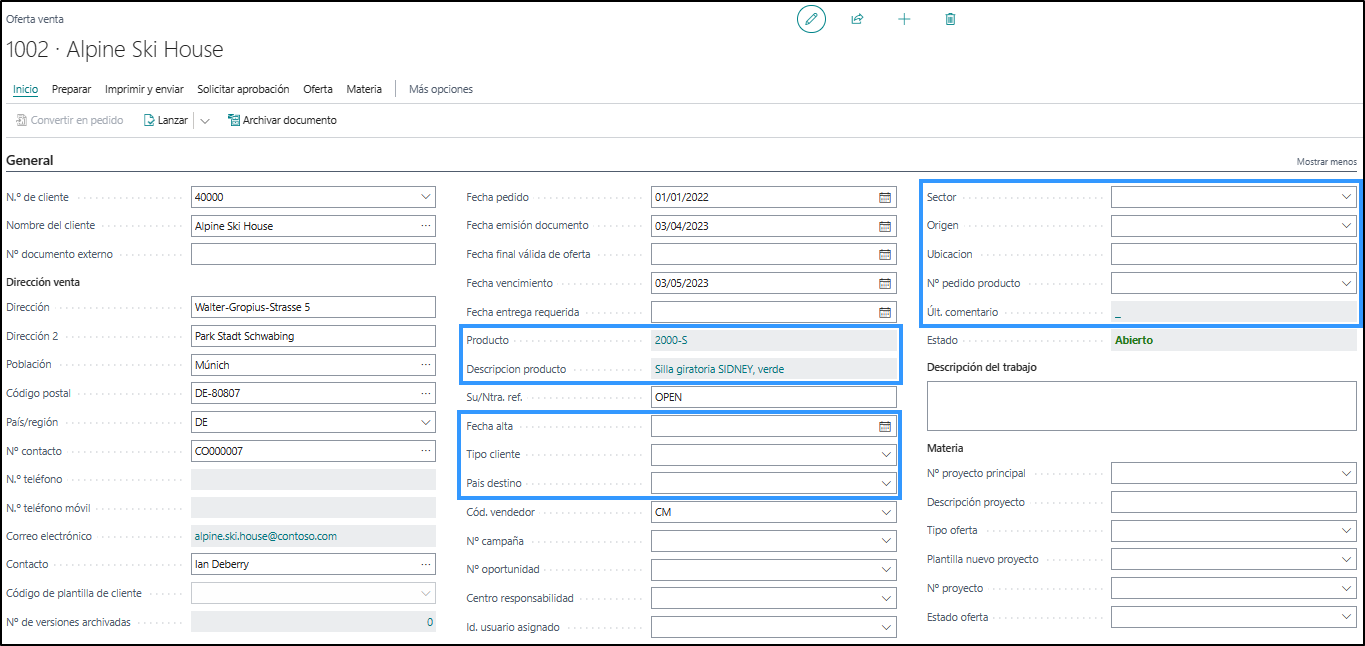Screen dimensions: 1365x646
Task: Click the Dirección 2 field
Action: [x=313, y=336]
